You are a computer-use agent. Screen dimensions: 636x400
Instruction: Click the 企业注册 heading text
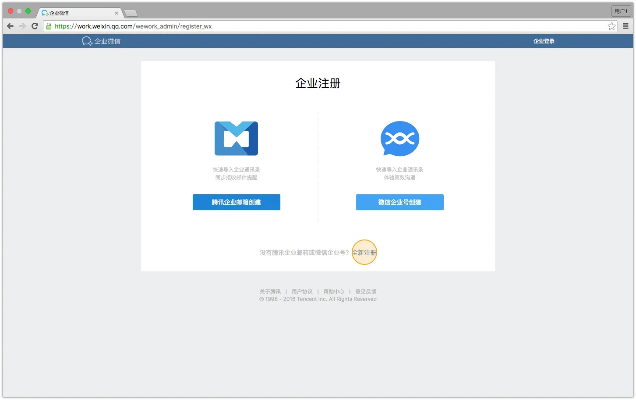click(x=318, y=83)
